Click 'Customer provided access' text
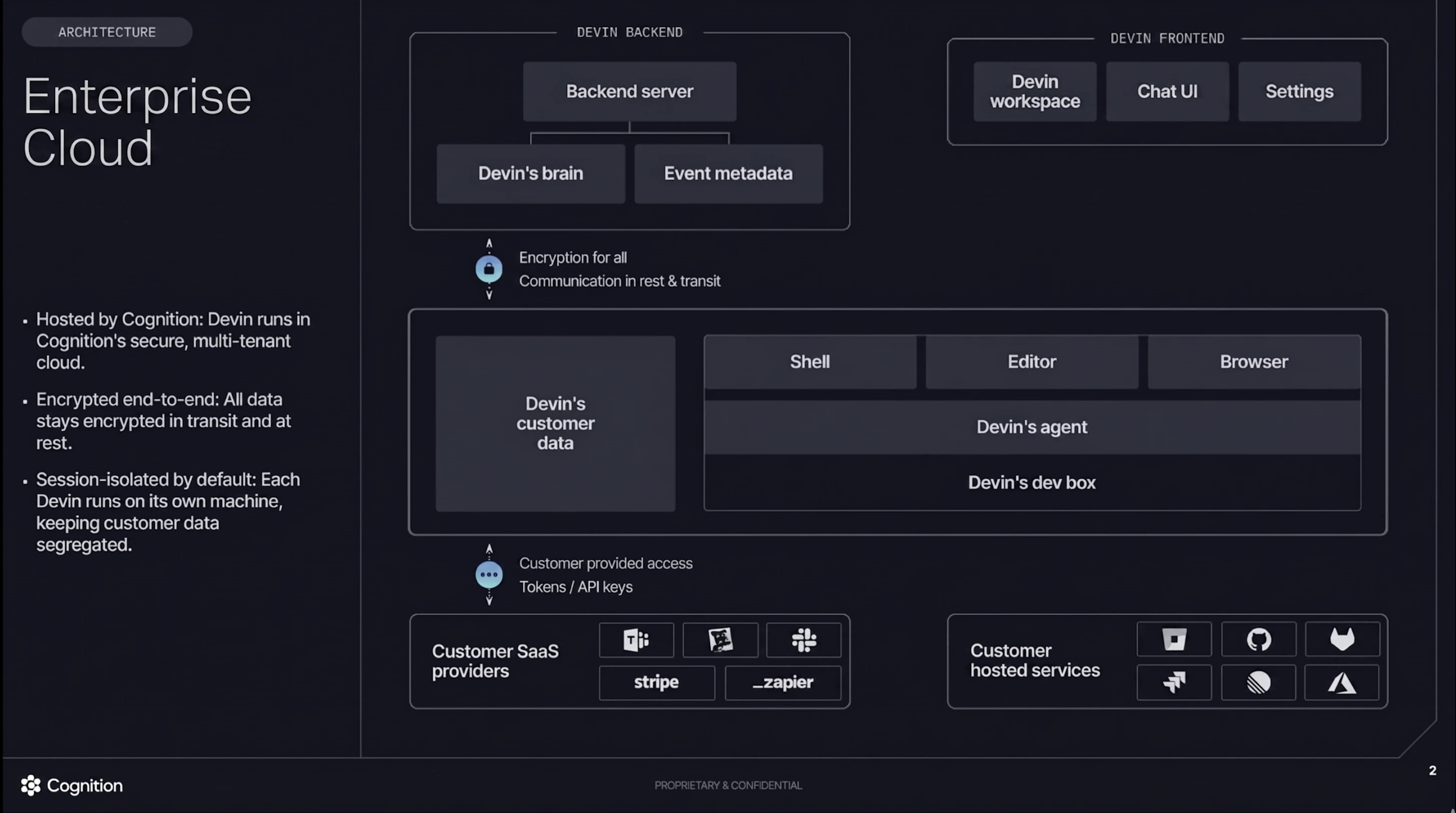The height and width of the screenshot is (813, 1456). pos(605,563)
